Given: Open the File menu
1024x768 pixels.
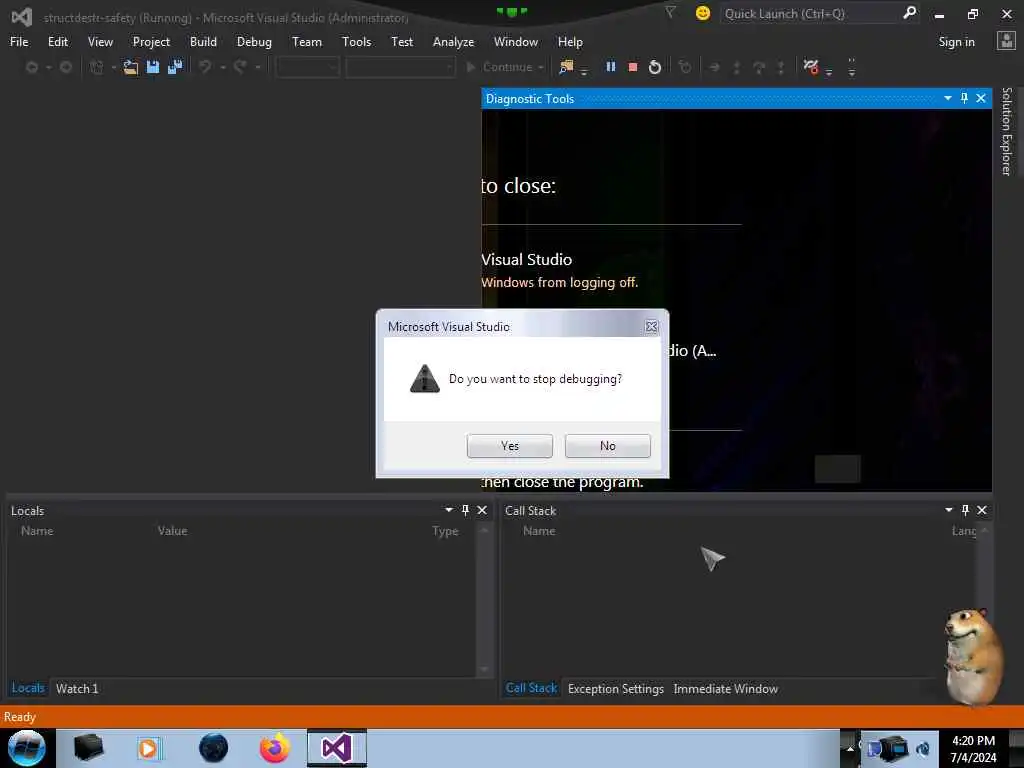Looking at the screenshot, I should click(19, 42).
